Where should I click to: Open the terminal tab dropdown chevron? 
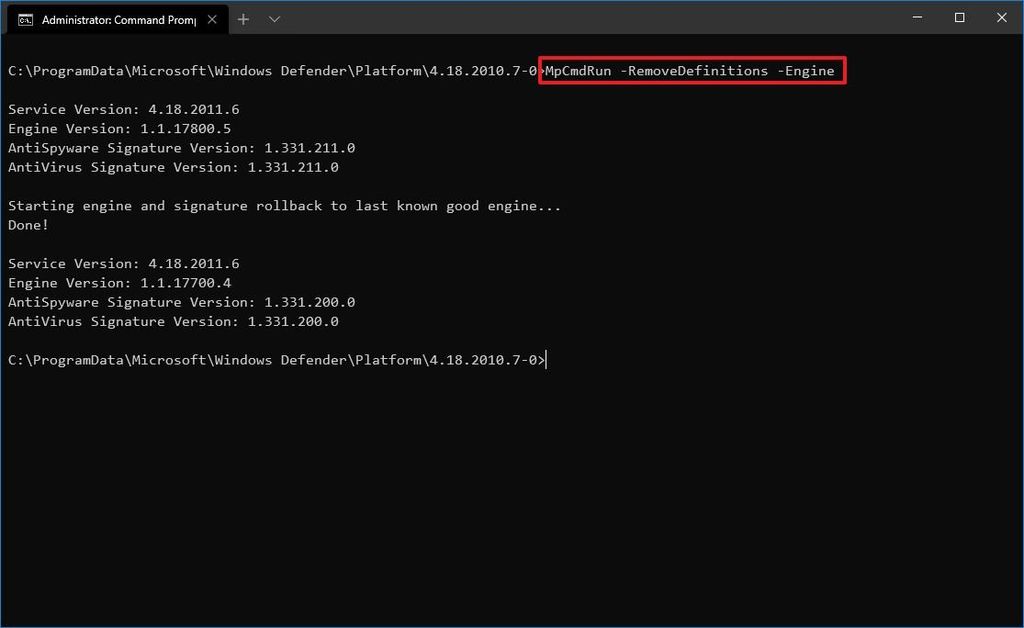pyautogui.click(x=274, y=18)
